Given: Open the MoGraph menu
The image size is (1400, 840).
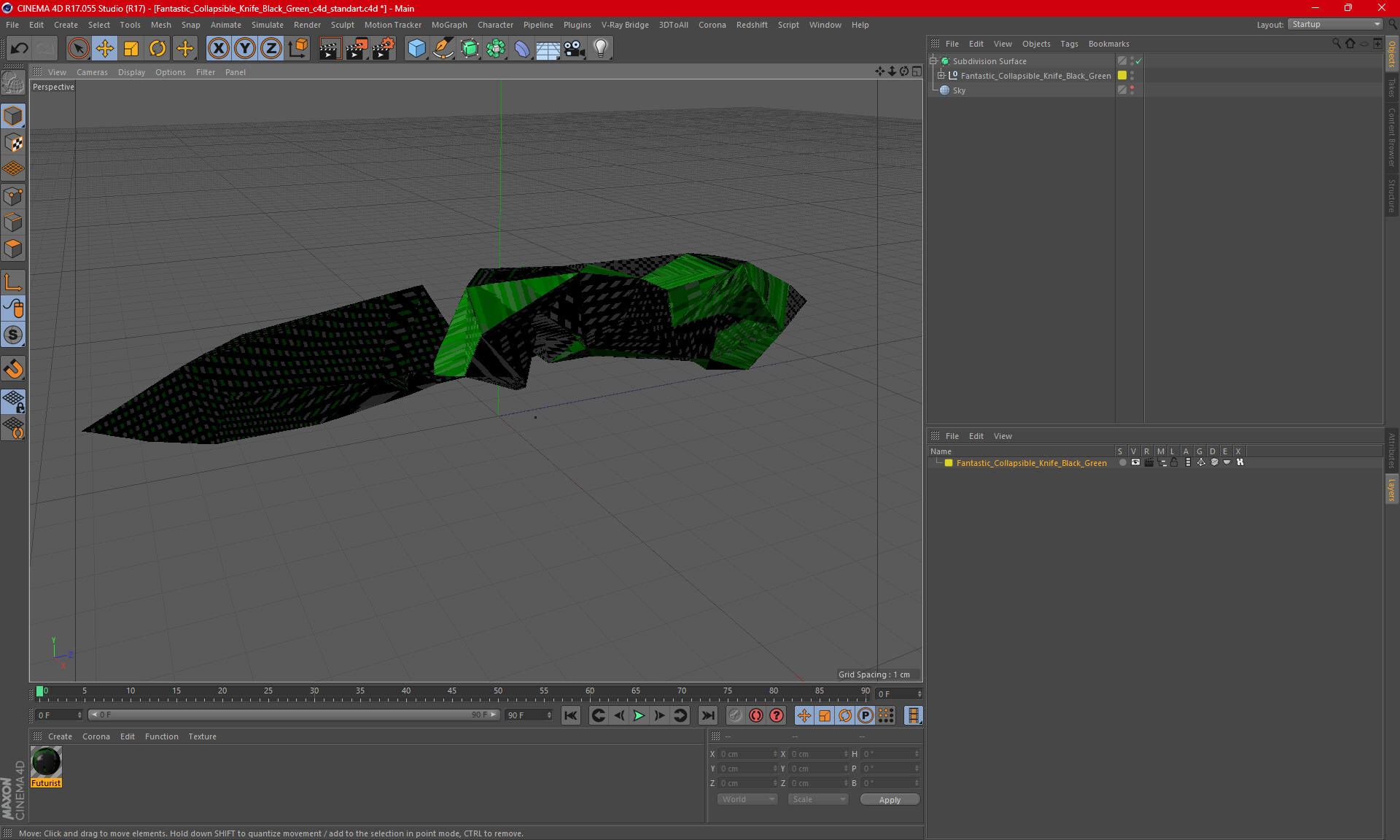Looking at the screenshot, I should click(449, 25).
